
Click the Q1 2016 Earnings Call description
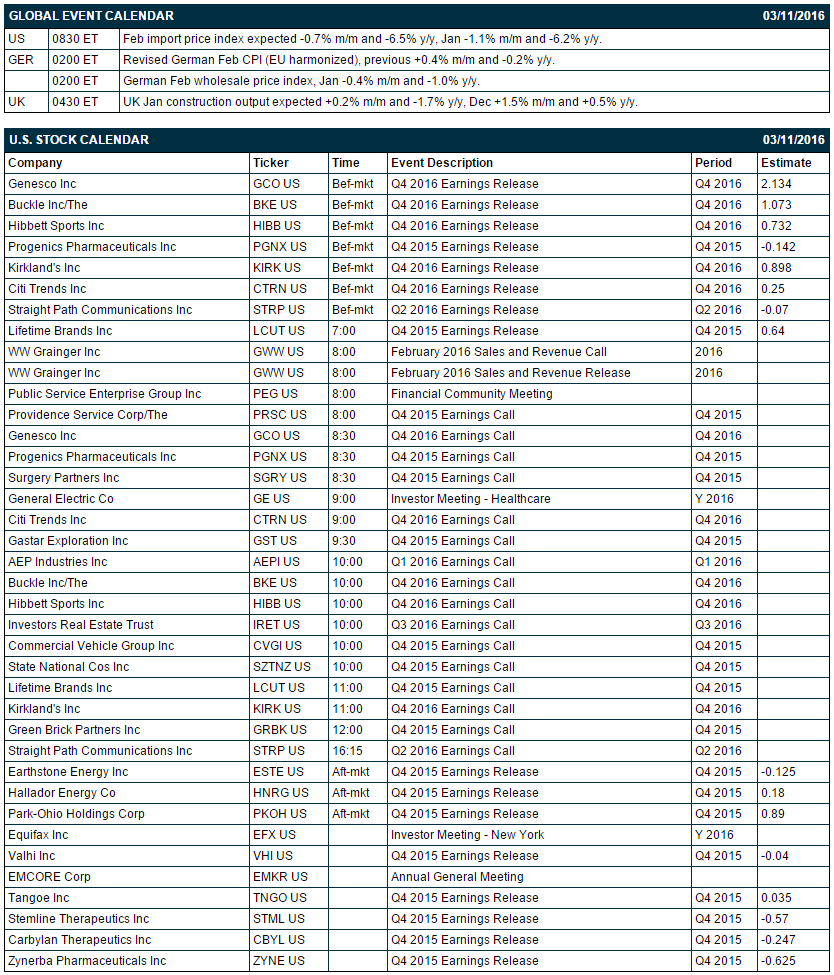point(453,562)
